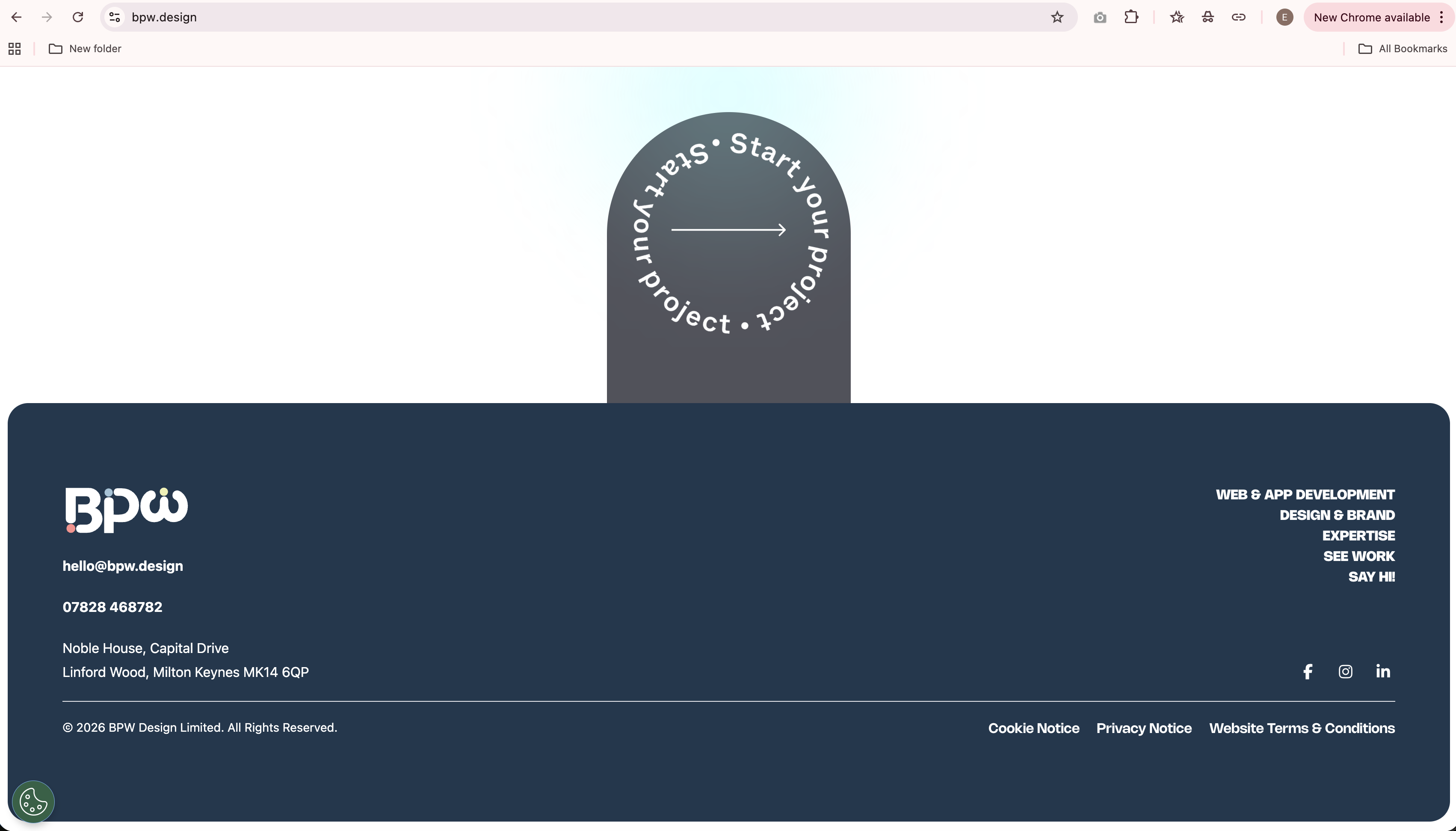Bookmark this page with the star icon
The image size is (1456, 831).
tap(1057, 17)
